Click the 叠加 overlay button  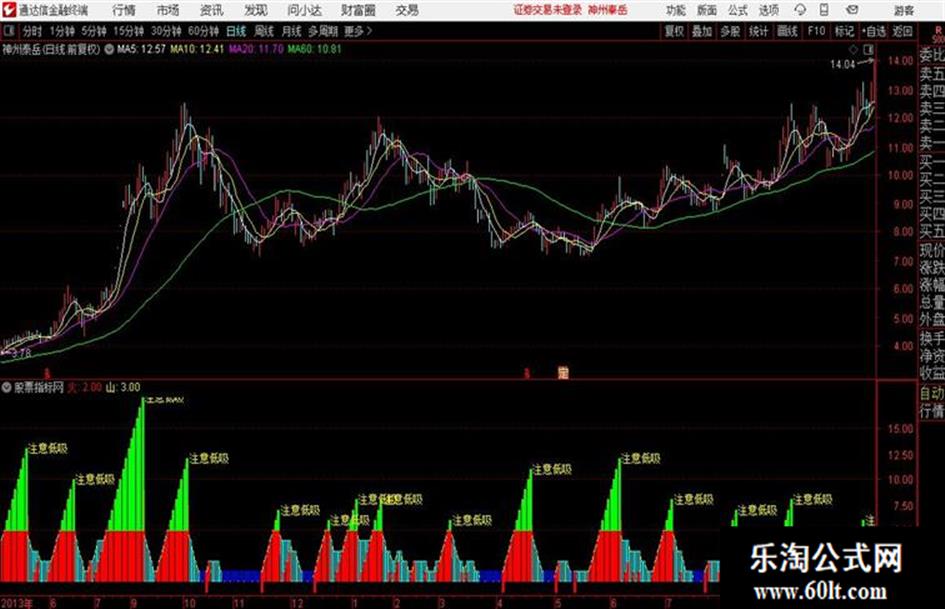coord(702,31)
